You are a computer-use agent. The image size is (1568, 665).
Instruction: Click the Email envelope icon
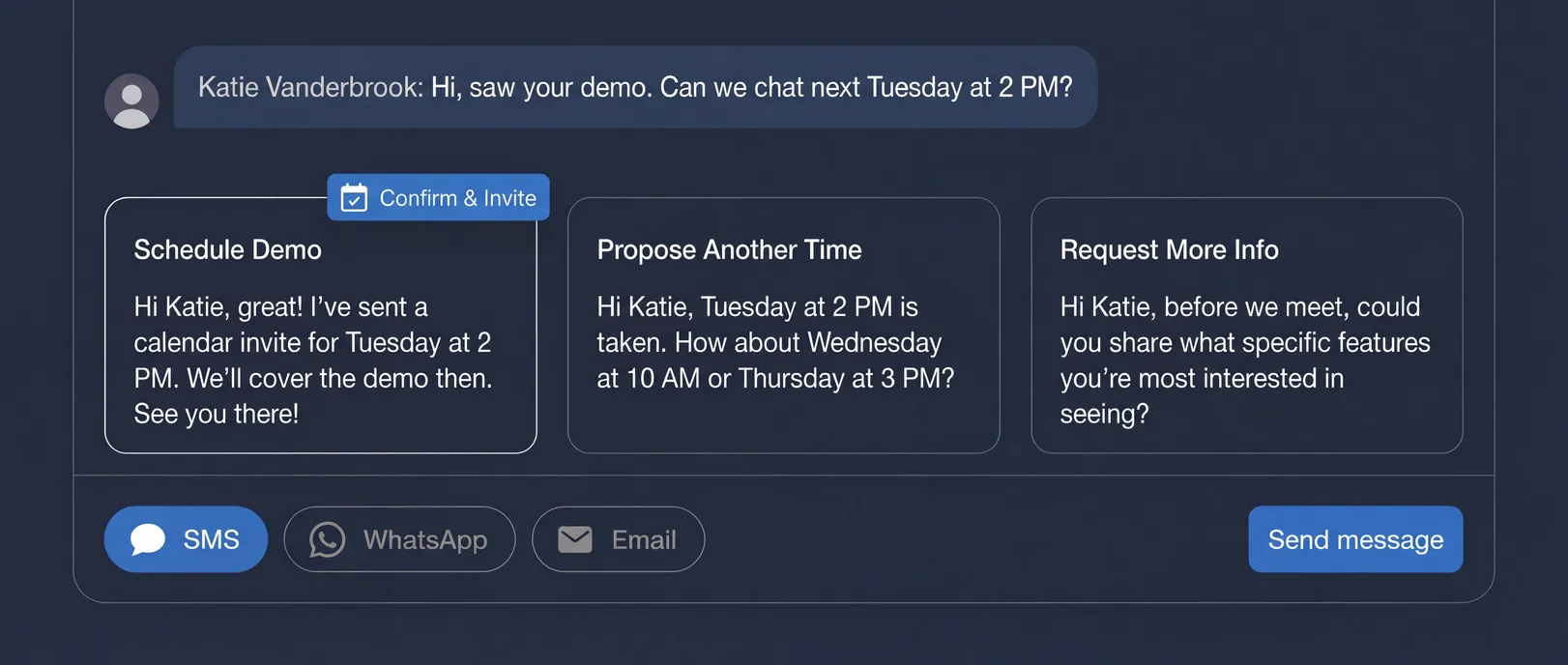coord(575,539)
